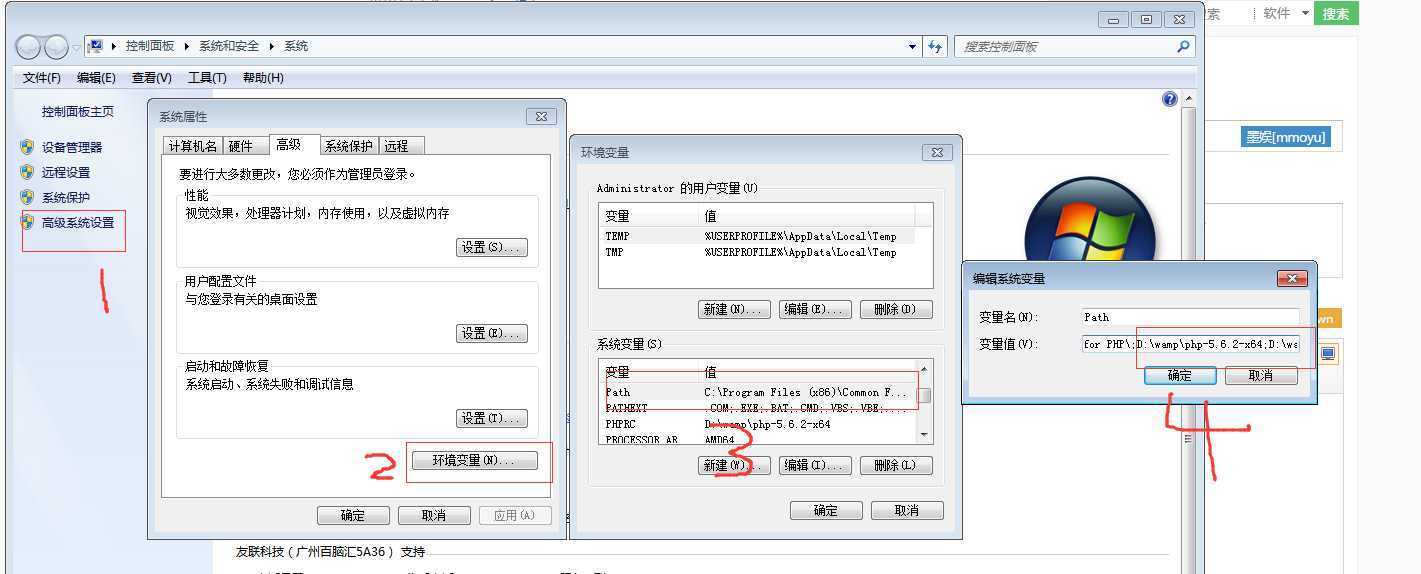Select the TEMP user variable row

(x=758, y=236)
